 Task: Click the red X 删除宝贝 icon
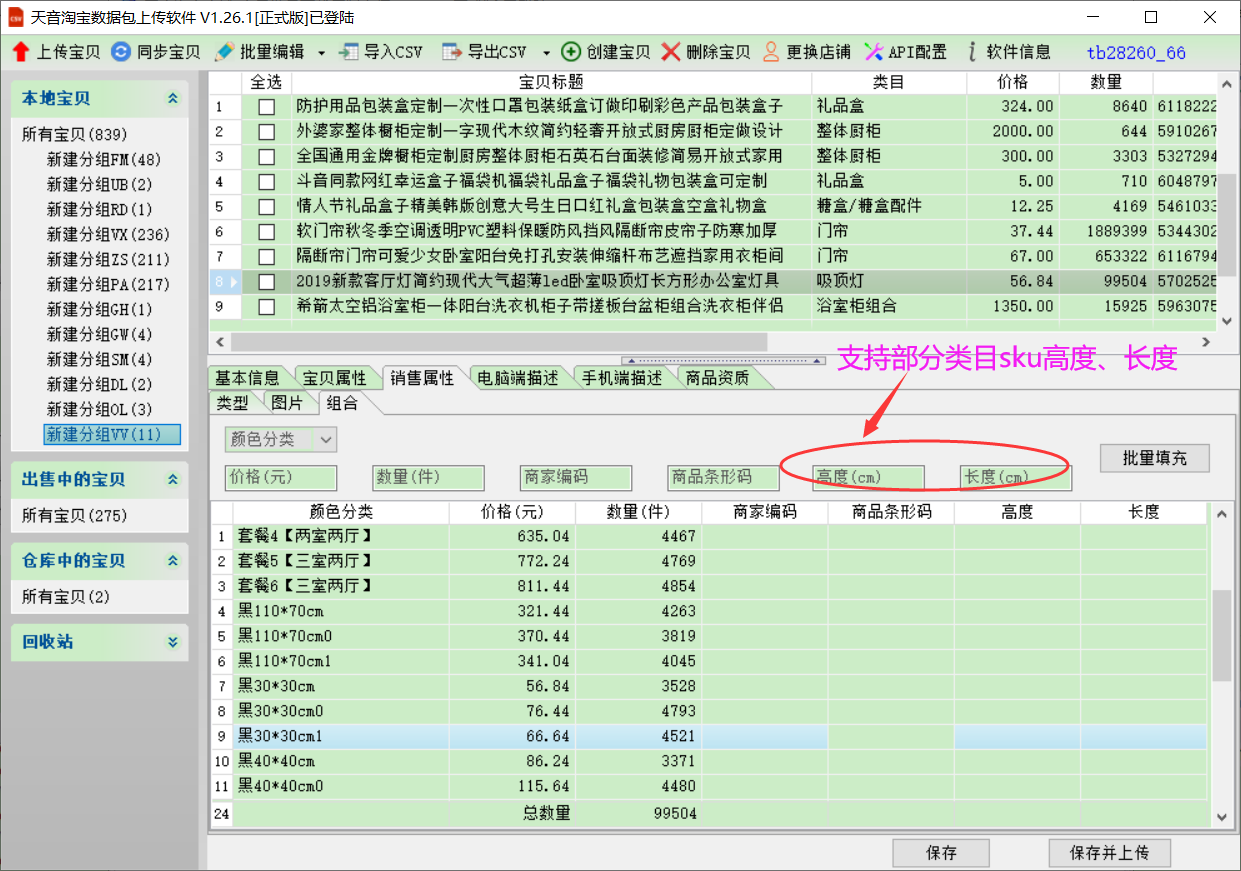[671, 52]
